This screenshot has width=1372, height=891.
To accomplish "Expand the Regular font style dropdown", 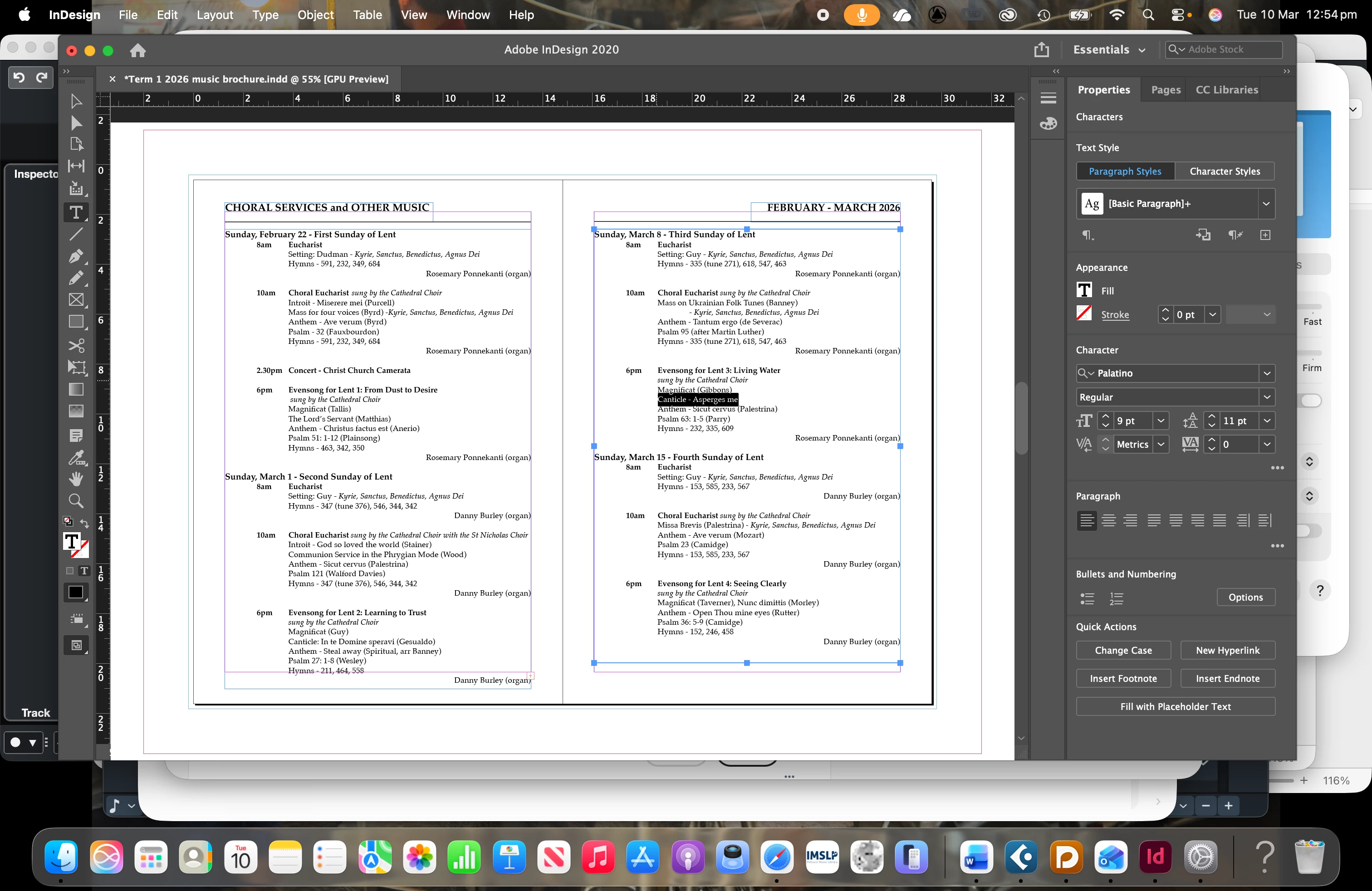I will [x=1266, y=397].
